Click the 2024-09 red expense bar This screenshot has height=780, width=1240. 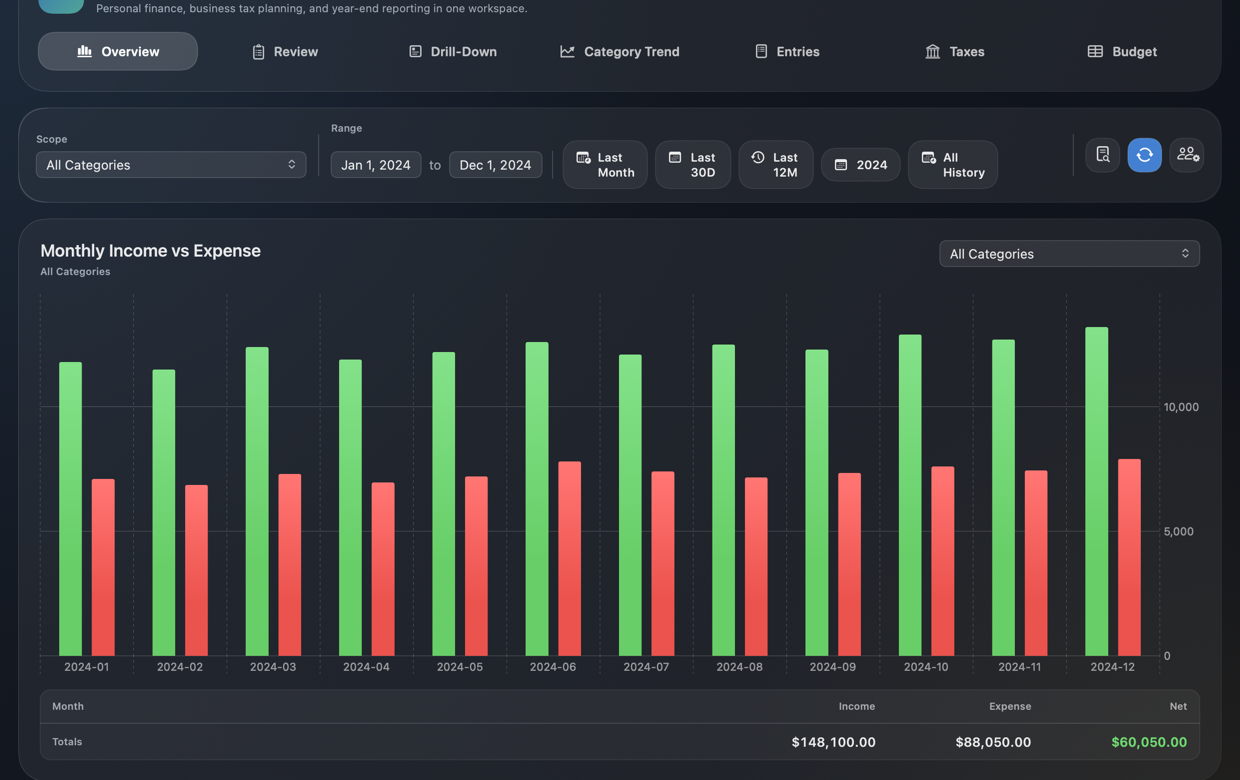pyautogui.click(x=849, y=565)
